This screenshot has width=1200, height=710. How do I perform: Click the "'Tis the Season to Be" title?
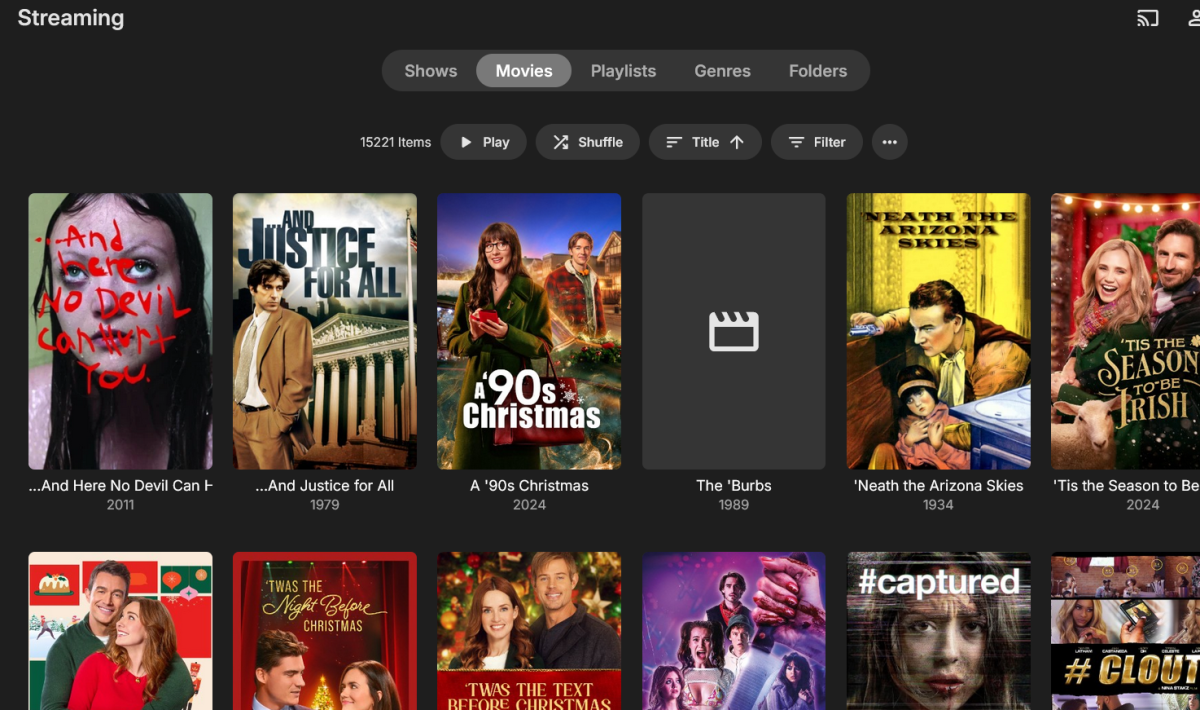point(1126,486)
